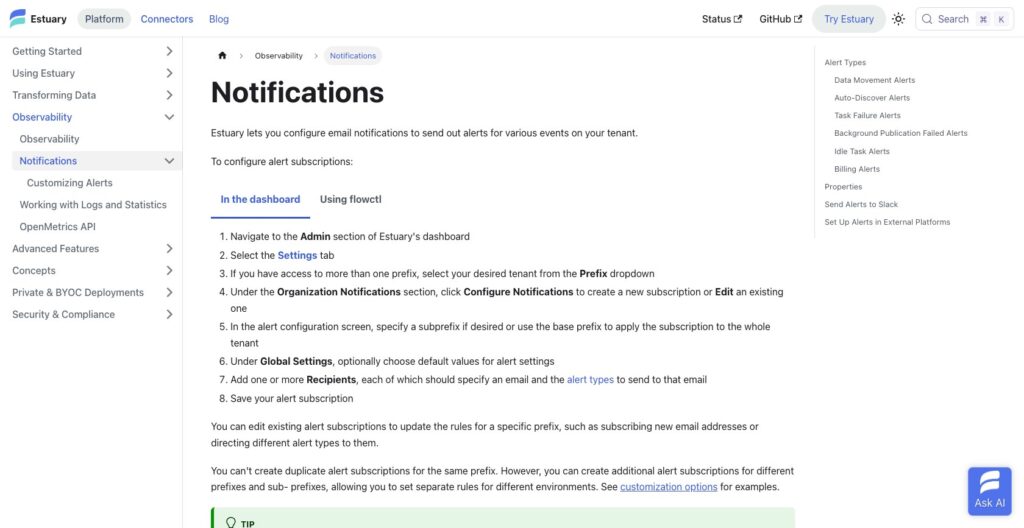Viewport: 1024px width, 528px height.
Task: Collapse the Notifications sidebar chevron
Action: 169,161
